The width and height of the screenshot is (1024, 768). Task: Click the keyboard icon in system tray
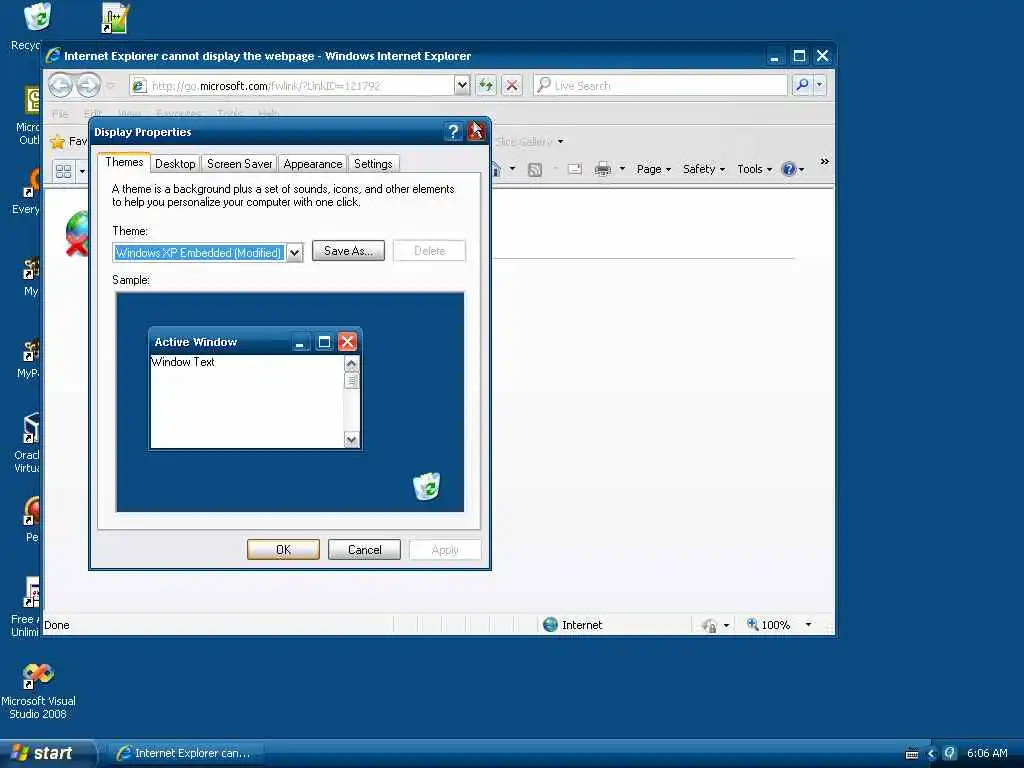[912, 754]
